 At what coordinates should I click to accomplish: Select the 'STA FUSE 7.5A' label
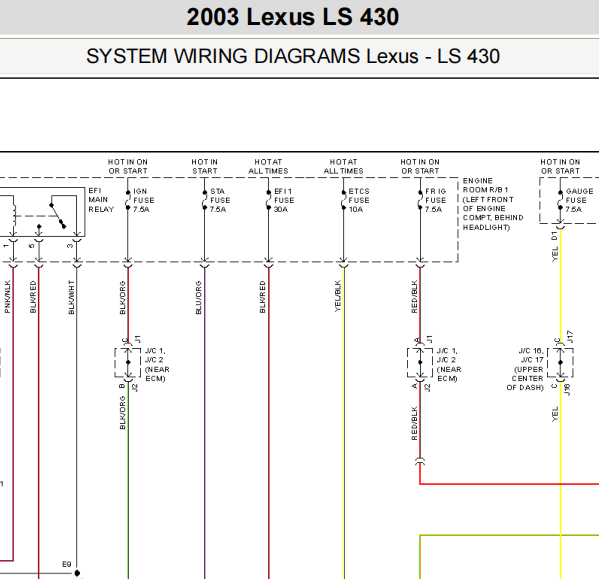220,200
